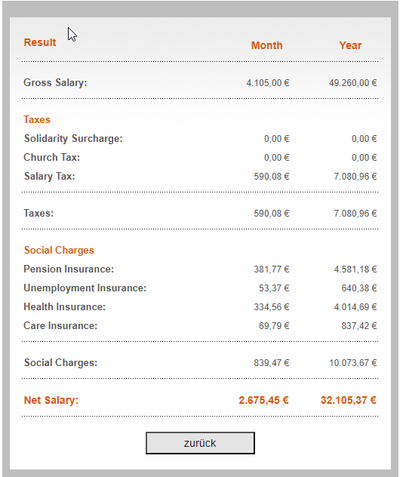Click the Care Insurance label

60,325
